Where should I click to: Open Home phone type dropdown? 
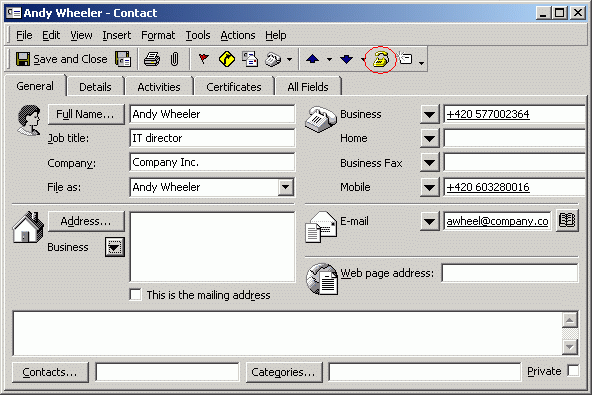(x=429, y=139)
